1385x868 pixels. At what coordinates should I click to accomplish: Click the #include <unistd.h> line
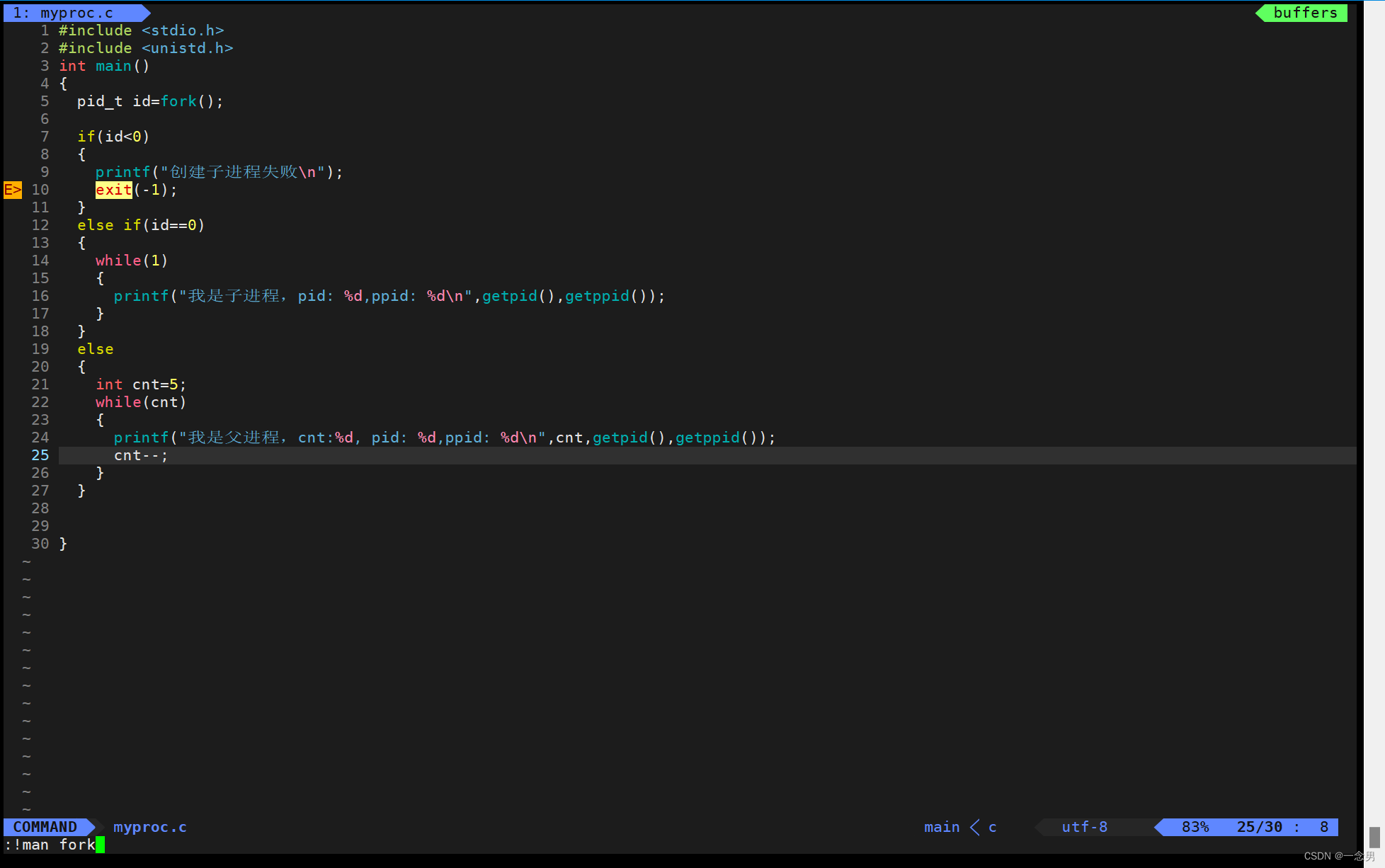click(145, 48)
